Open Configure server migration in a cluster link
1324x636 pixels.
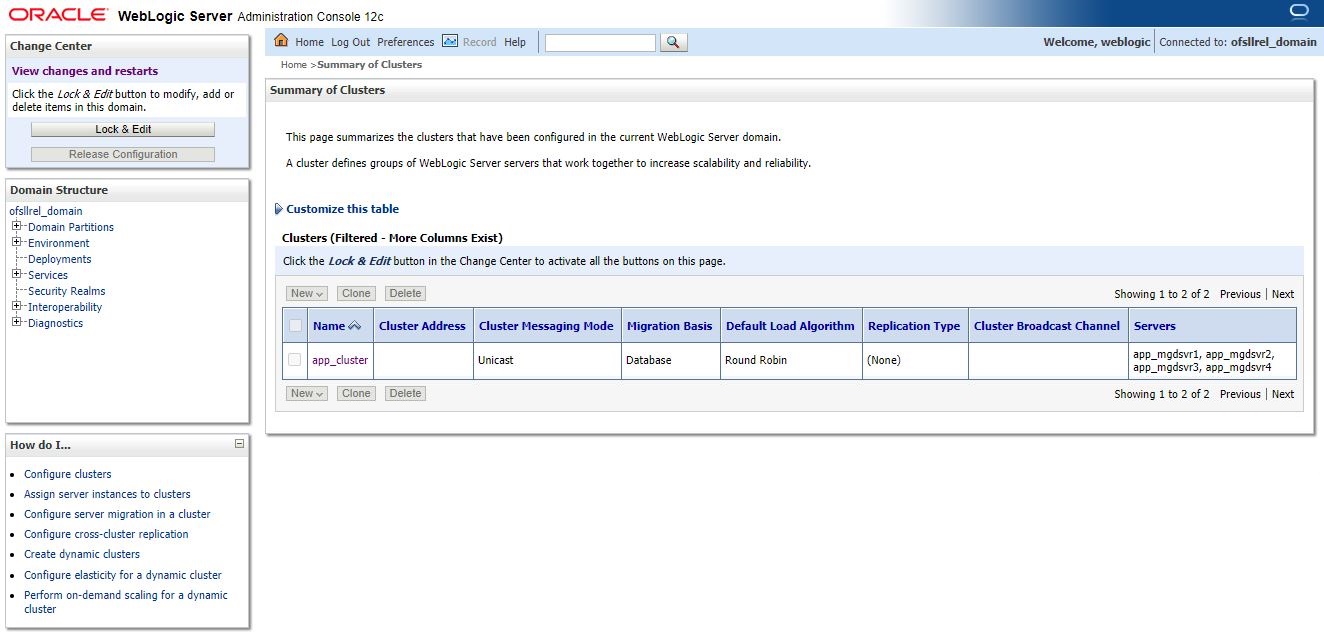click(117, 514)
